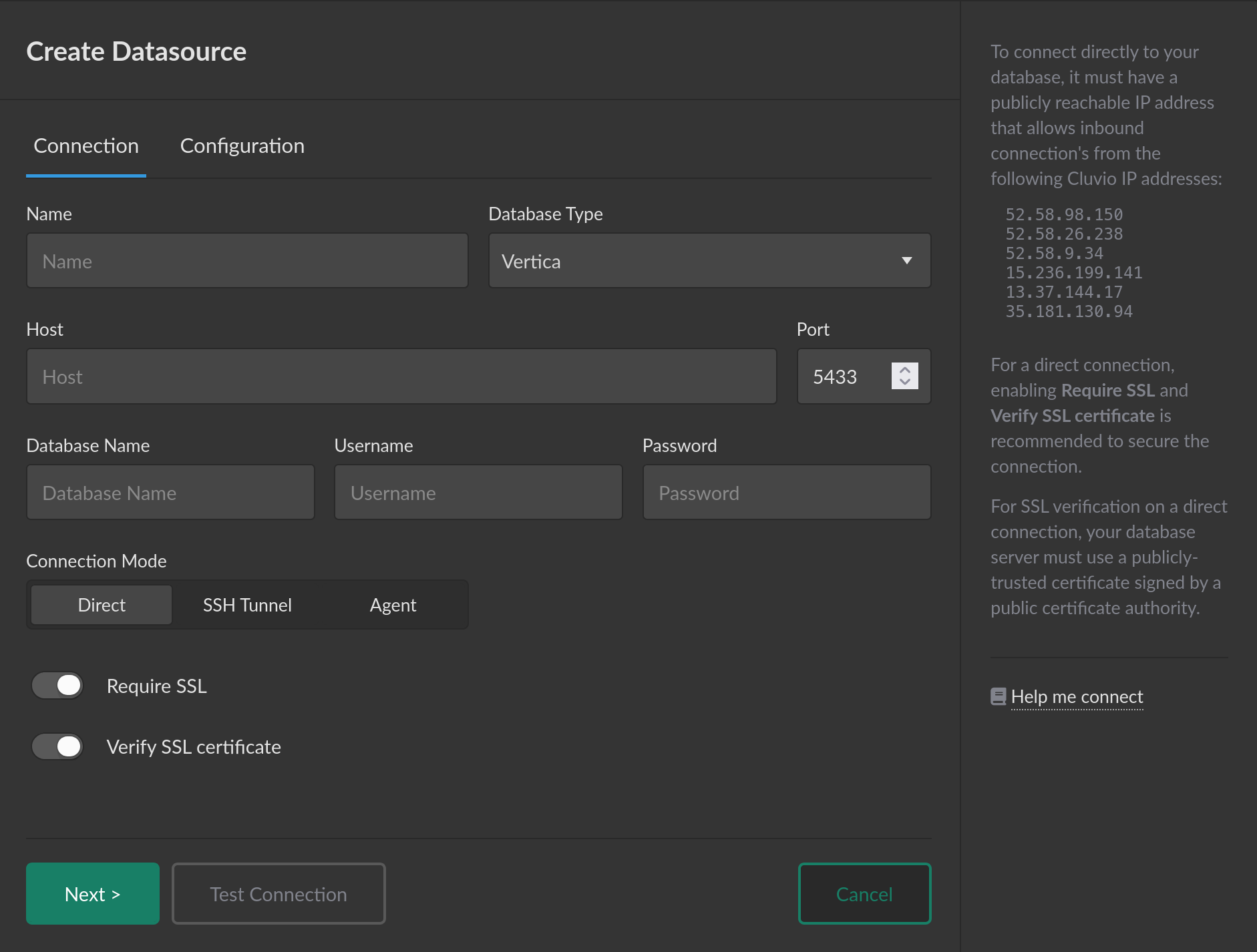
Task: Select IP address 15.236.199.141
Action: point(1074,273)
